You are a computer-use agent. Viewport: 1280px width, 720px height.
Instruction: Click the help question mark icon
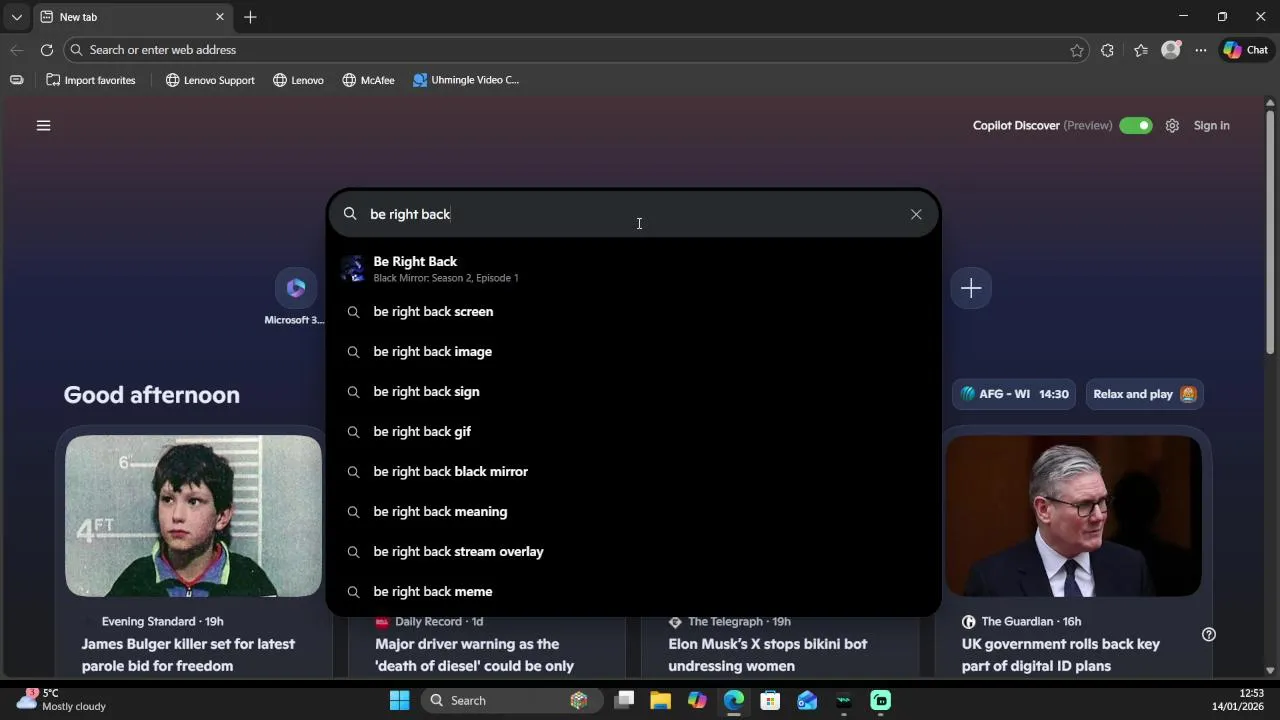[x=1208, y=634]
